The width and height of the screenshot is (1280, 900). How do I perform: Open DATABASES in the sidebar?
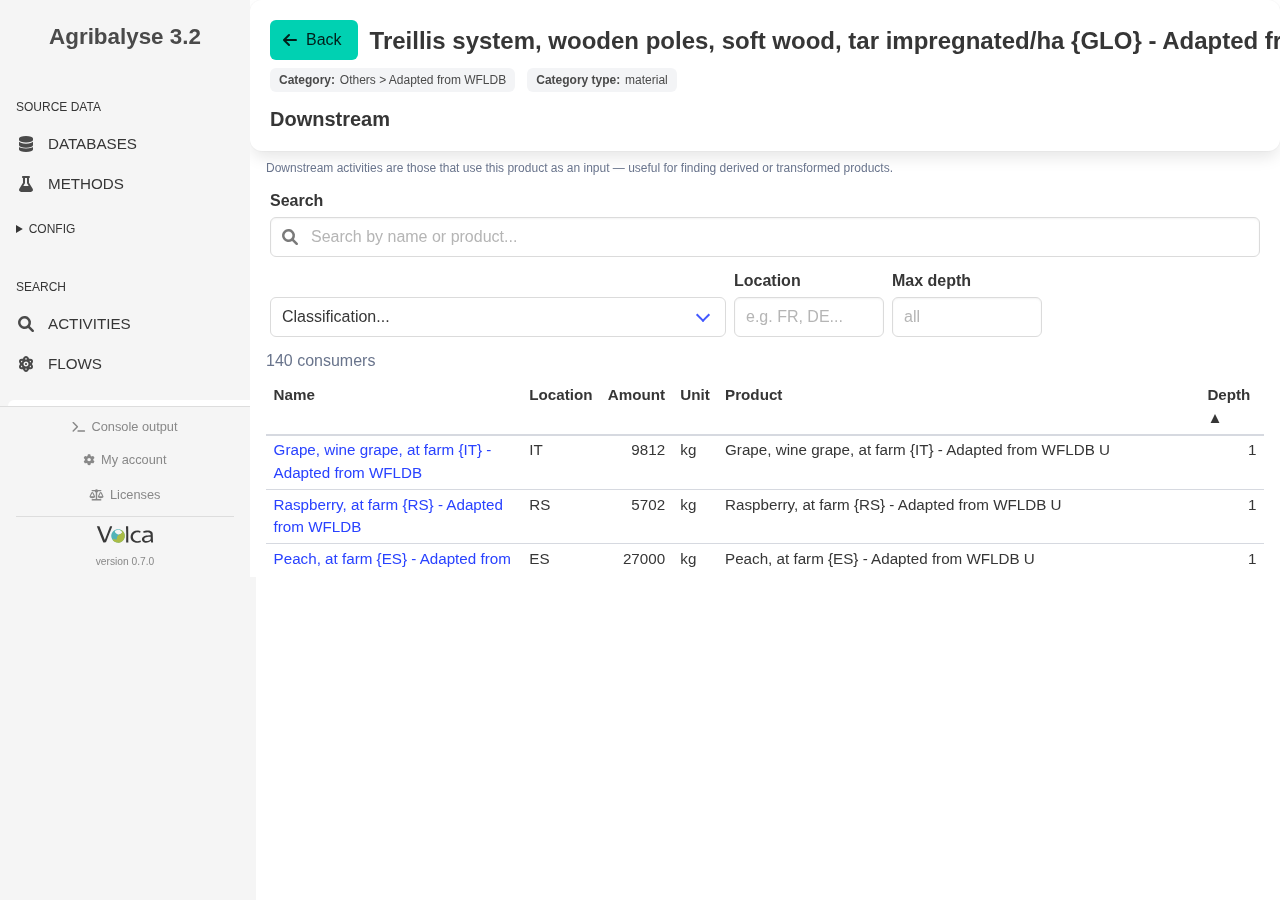[x=92, y=144]
